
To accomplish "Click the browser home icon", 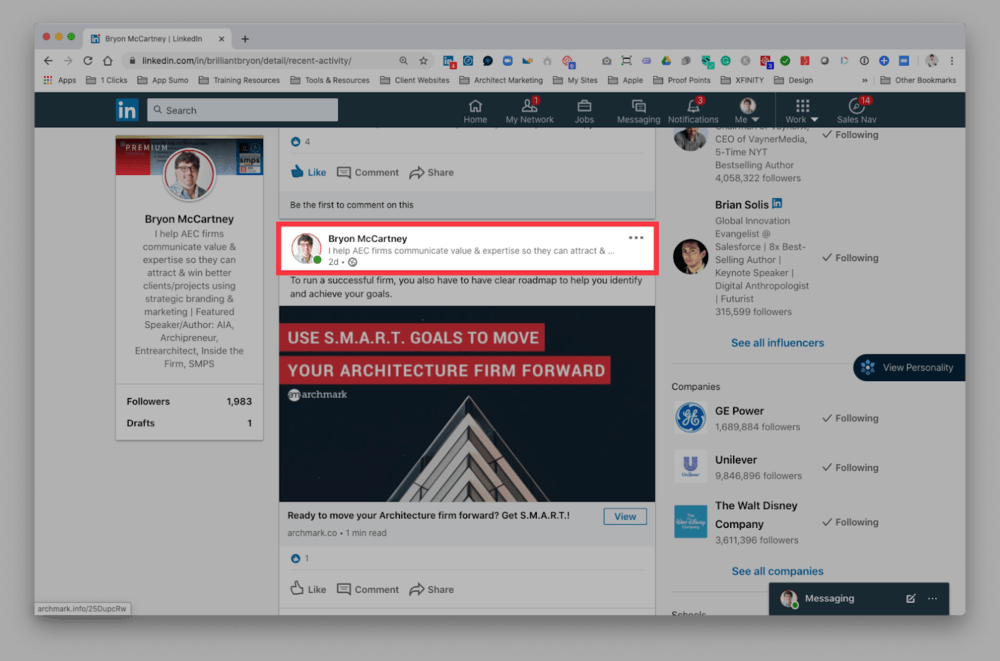I will click(108, 61).
